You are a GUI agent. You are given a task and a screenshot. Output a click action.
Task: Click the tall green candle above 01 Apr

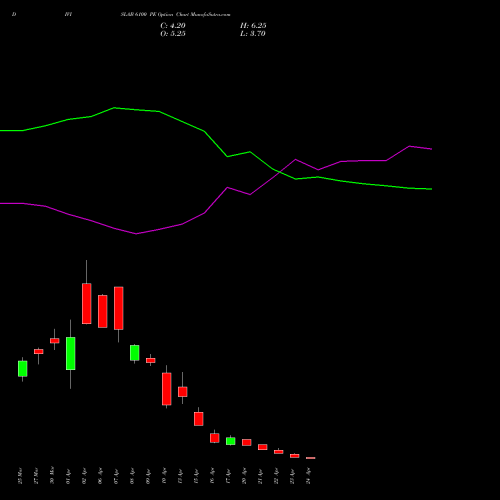click(71, 353)
